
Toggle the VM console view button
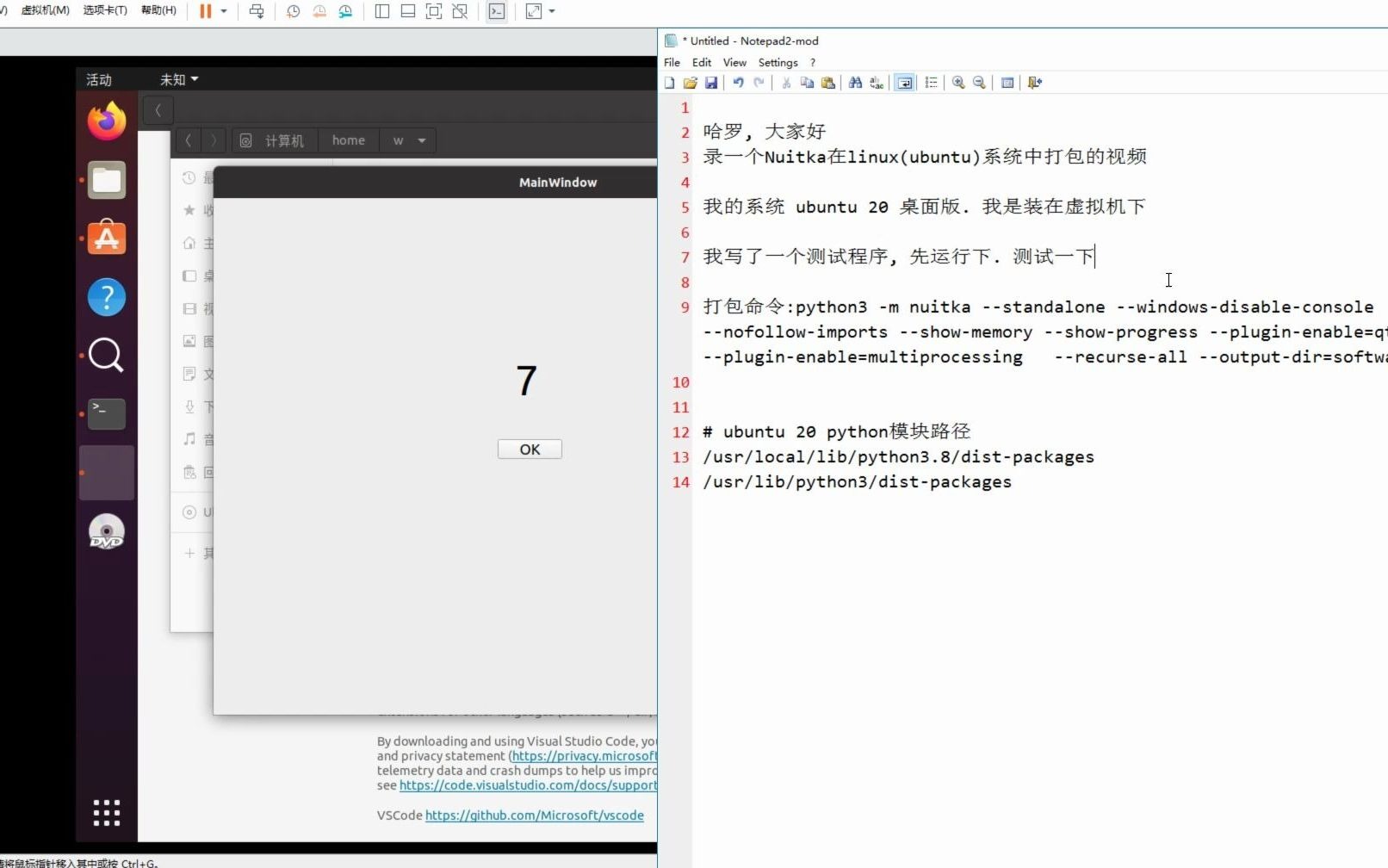(x=497, y=12)
